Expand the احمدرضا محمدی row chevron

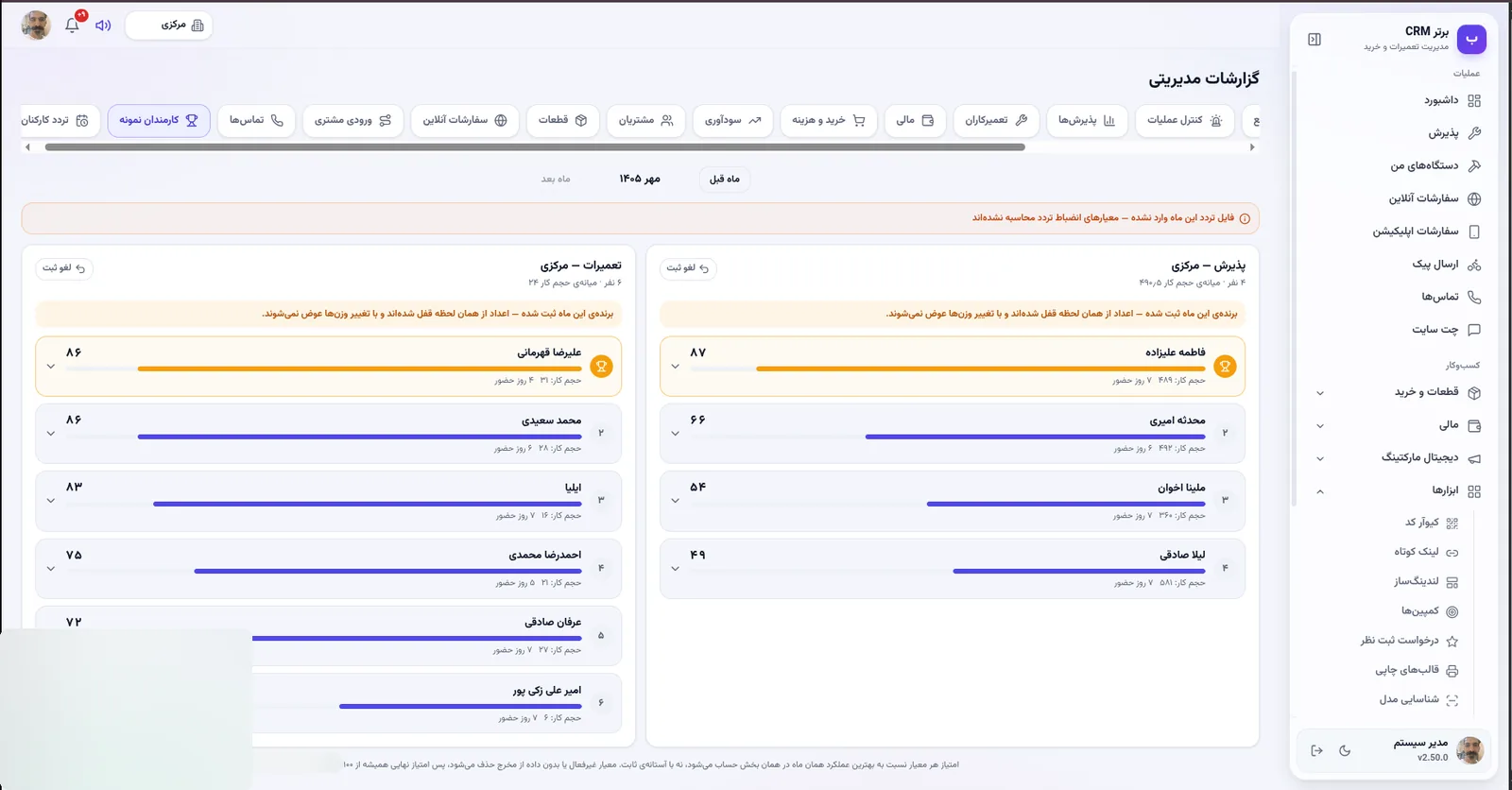[51, 569]
